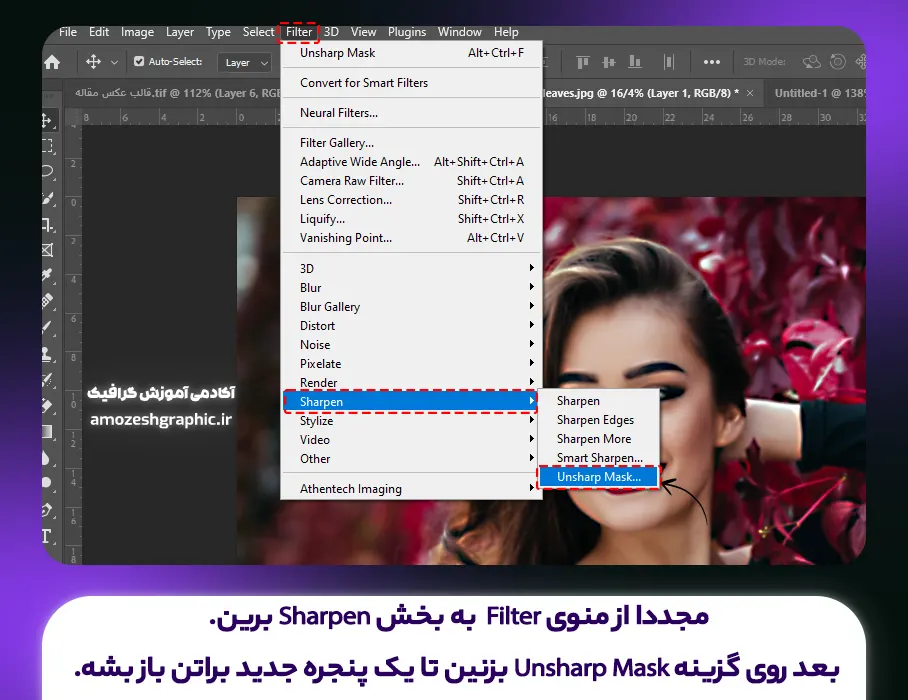The image size is (908, 700).
Task: Select the History Brush tool
Action: [48, 380]
